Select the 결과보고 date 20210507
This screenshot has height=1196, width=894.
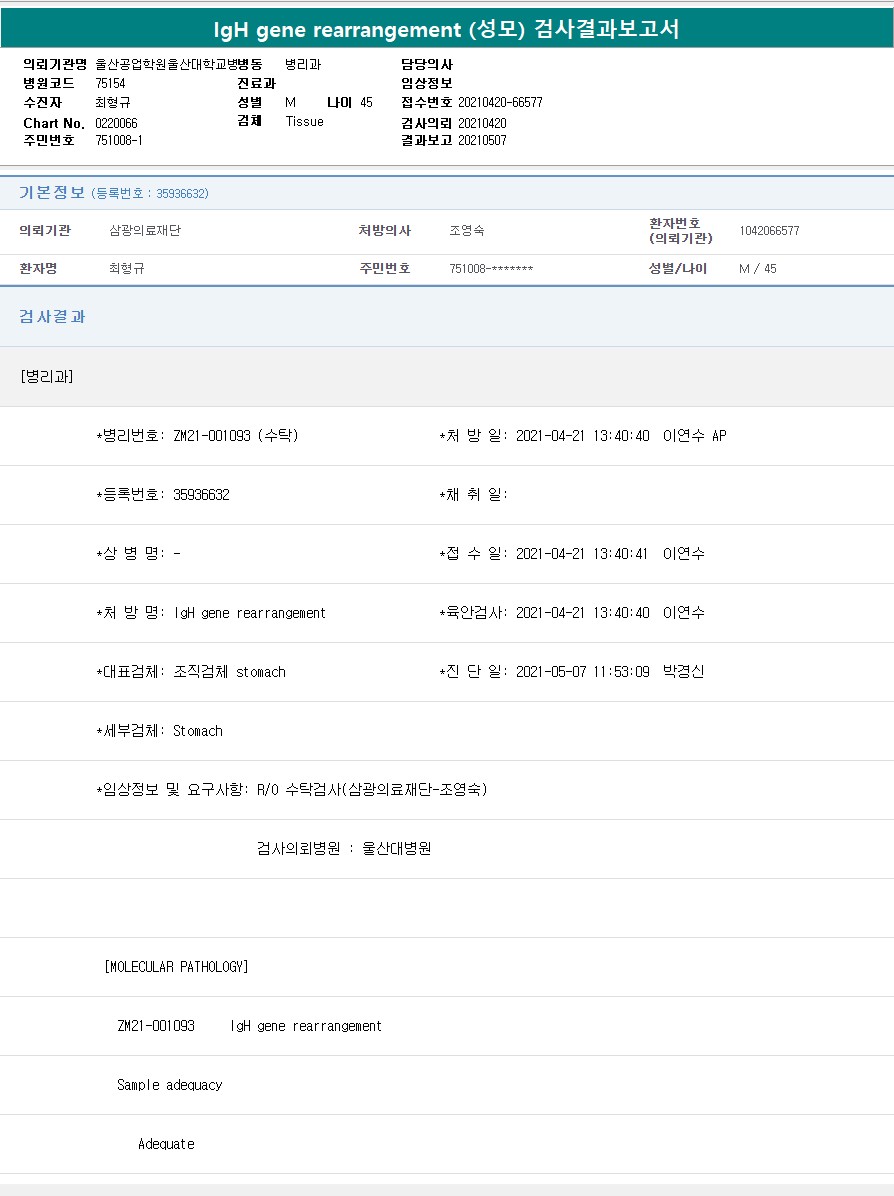click(482, 140)
